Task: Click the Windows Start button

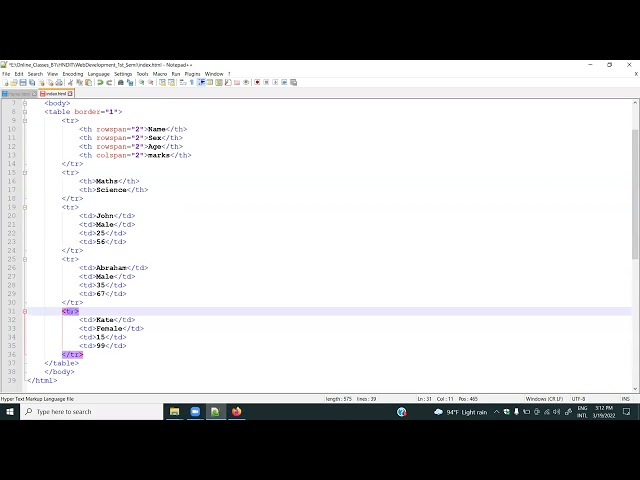Action: (x=10, y=412)
